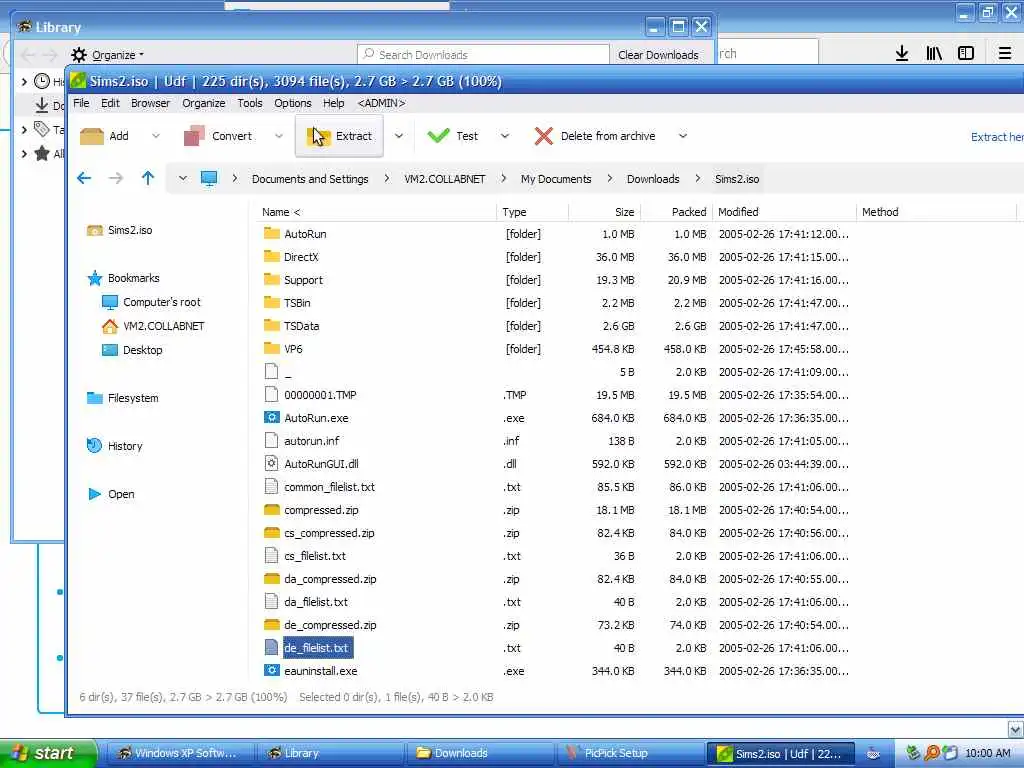Expand breadcrumb chevron after Documents and Settings

click(x=387, y=178)
